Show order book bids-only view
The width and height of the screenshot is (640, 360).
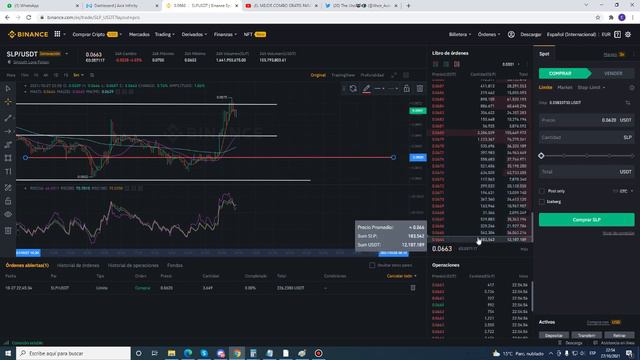(446, 64)
